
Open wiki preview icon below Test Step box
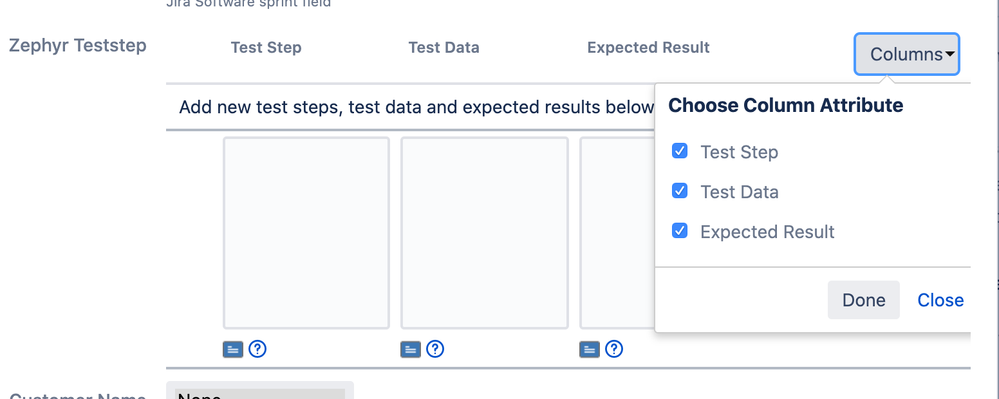233,349
